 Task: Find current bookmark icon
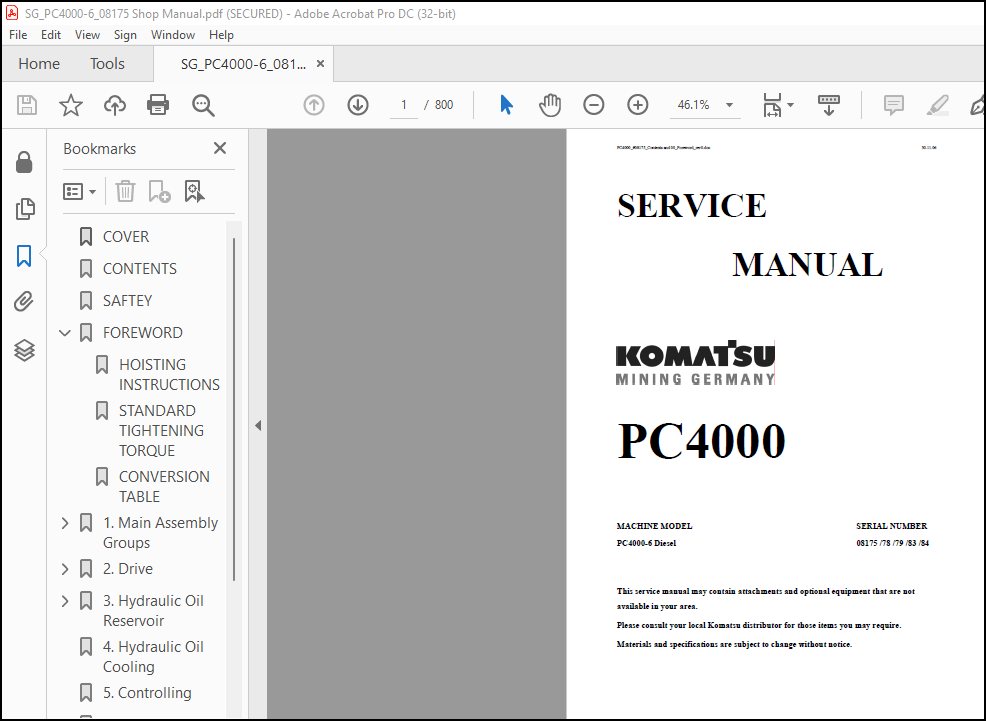pyautogui.click(x=194, y=191)
